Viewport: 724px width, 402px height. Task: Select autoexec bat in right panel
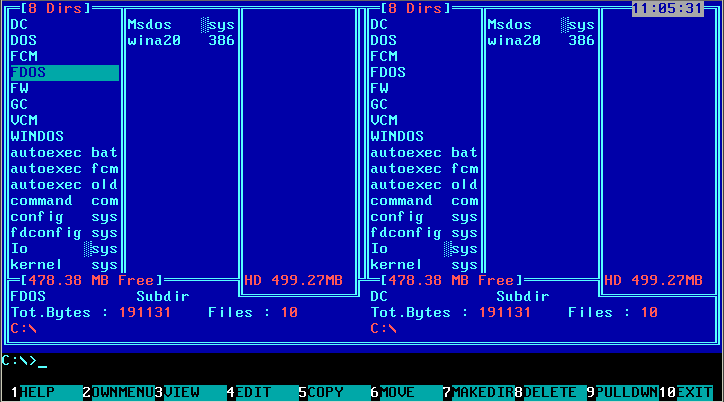(x=424, y=153)
